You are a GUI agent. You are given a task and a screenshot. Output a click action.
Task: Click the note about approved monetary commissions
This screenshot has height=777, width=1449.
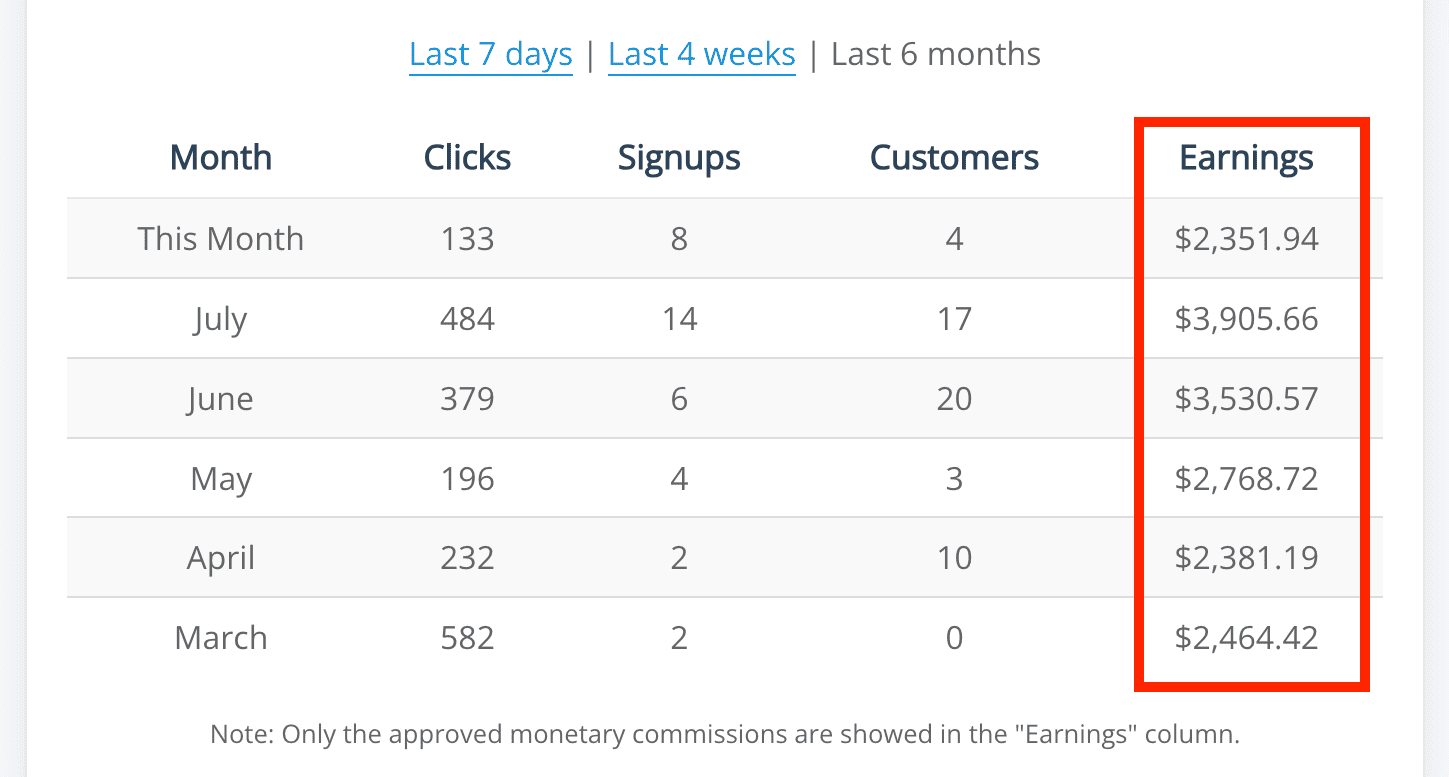pyautogui.click(x=724, y=733)
